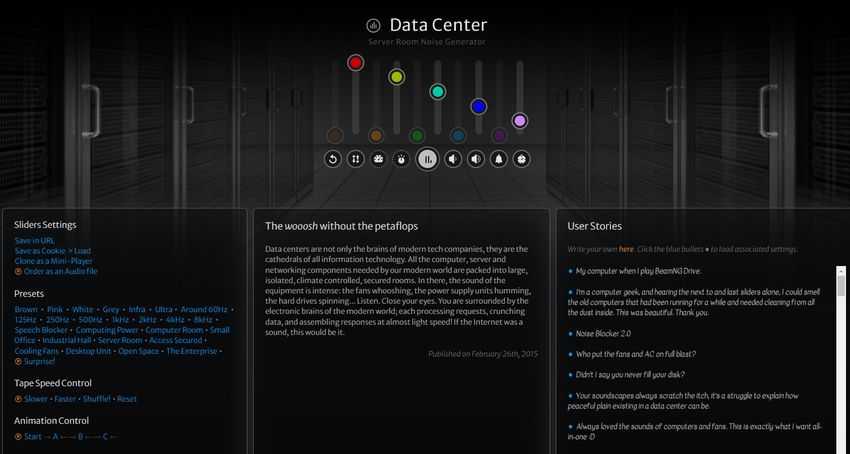Click the timer stopwatch icon
Image resolution: width=850 pixels, height=454 pixels.
[401, 159]
